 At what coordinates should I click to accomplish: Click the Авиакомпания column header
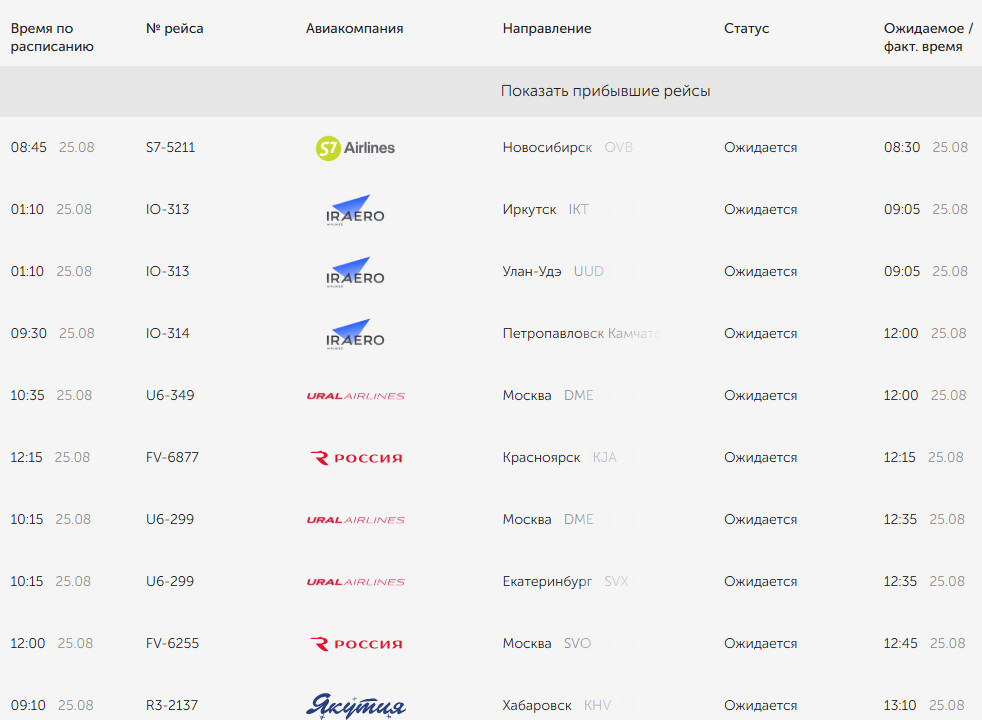coord(354,28)
